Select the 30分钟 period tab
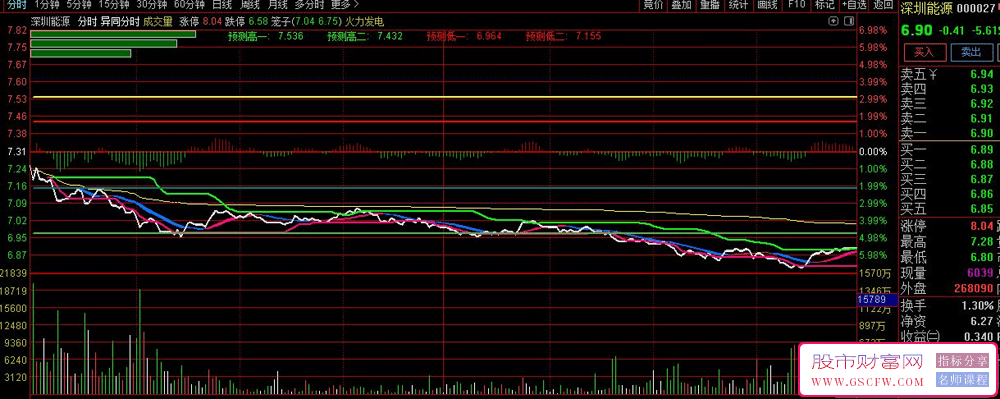This screenshot has height=399, width=1000. (x=152, y=5)
